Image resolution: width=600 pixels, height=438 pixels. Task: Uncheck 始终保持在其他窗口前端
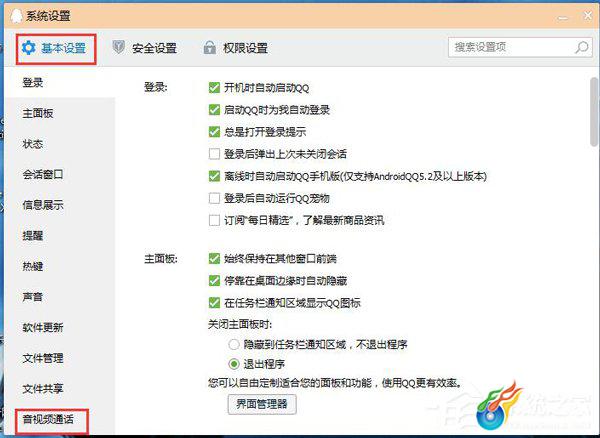click(x=214, y=259)
